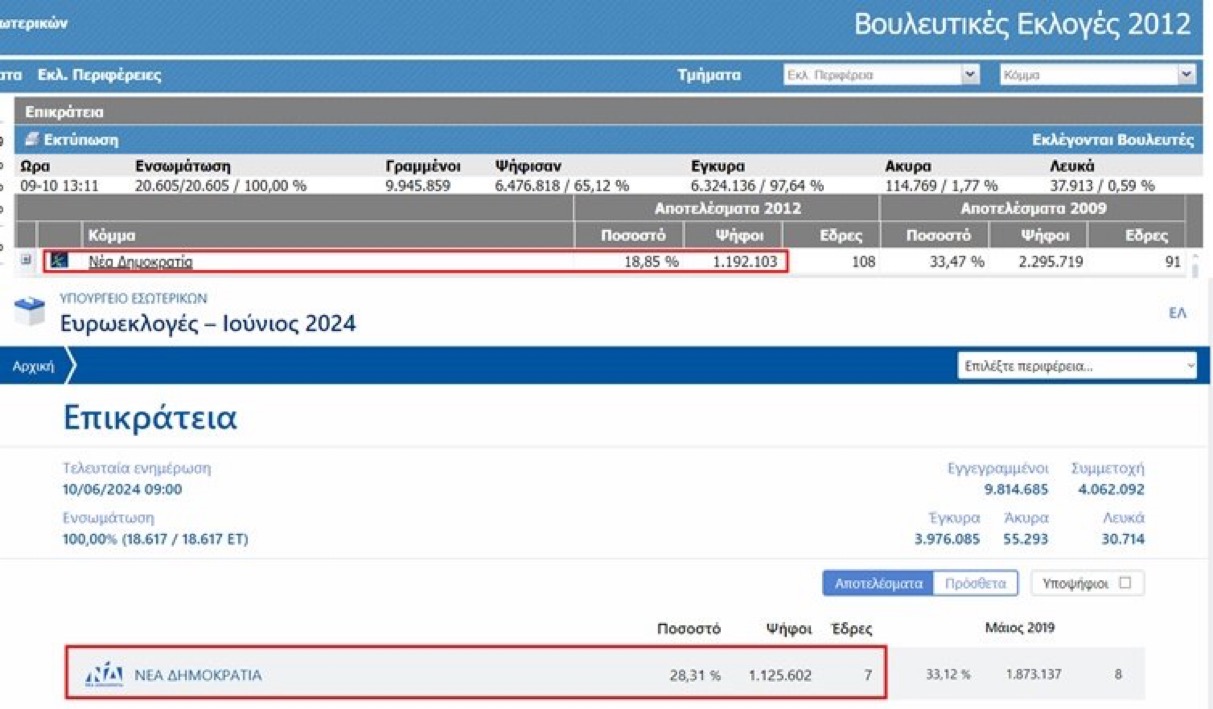Click the chevron arrow after Αρχική breadcrumb
This screenshot has width=1213, height=709.
(70, 366)
